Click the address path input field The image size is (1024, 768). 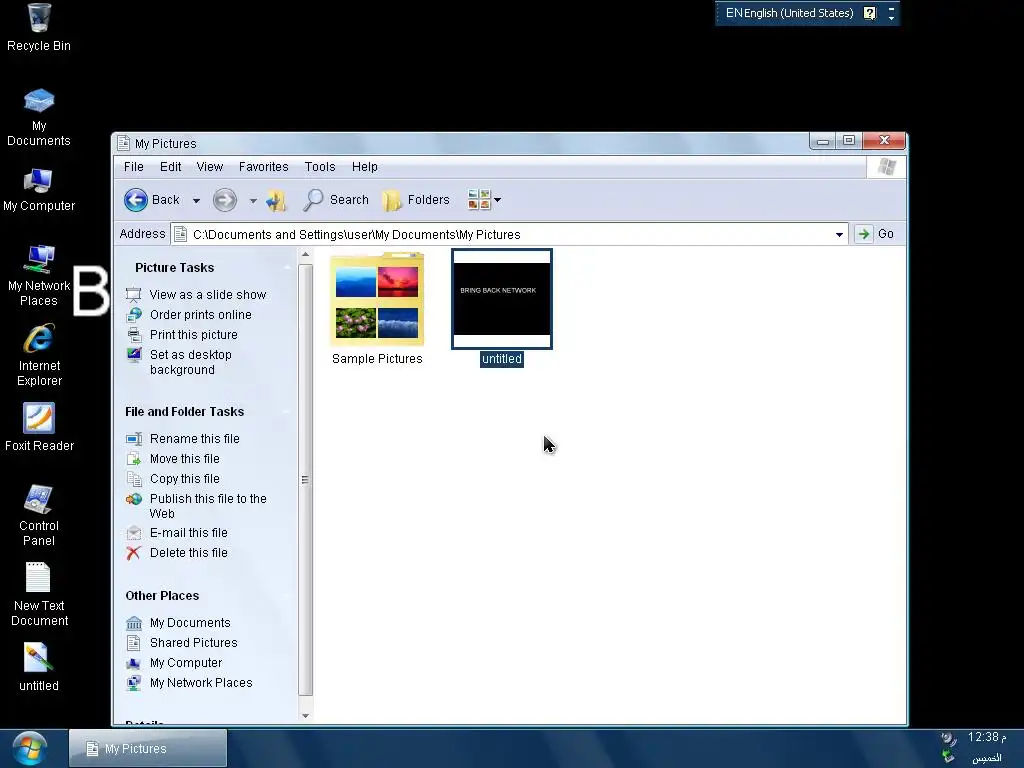[509, 234]
